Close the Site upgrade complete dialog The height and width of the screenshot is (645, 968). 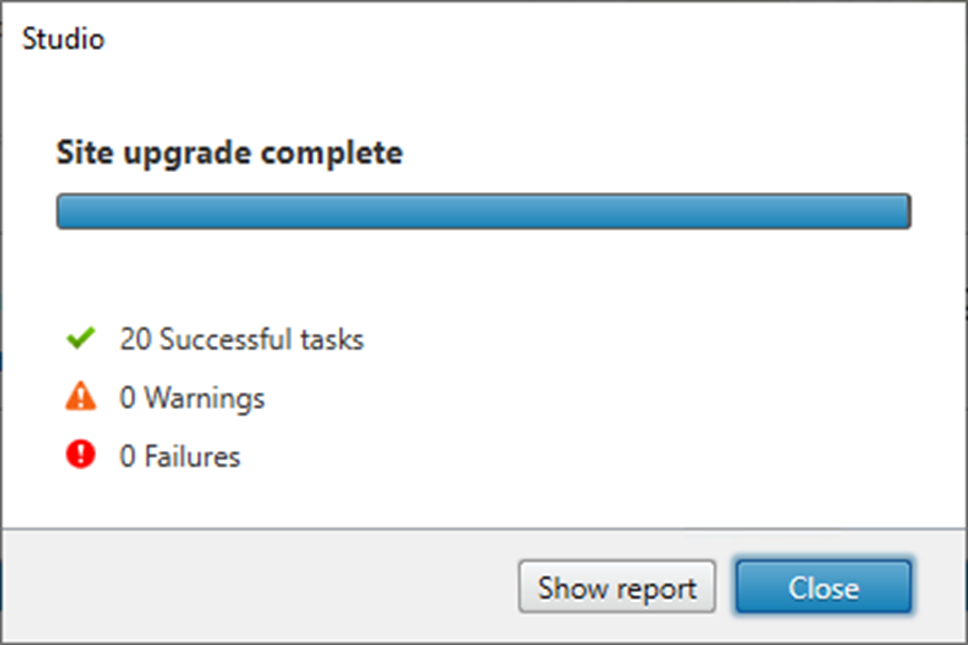823,587
